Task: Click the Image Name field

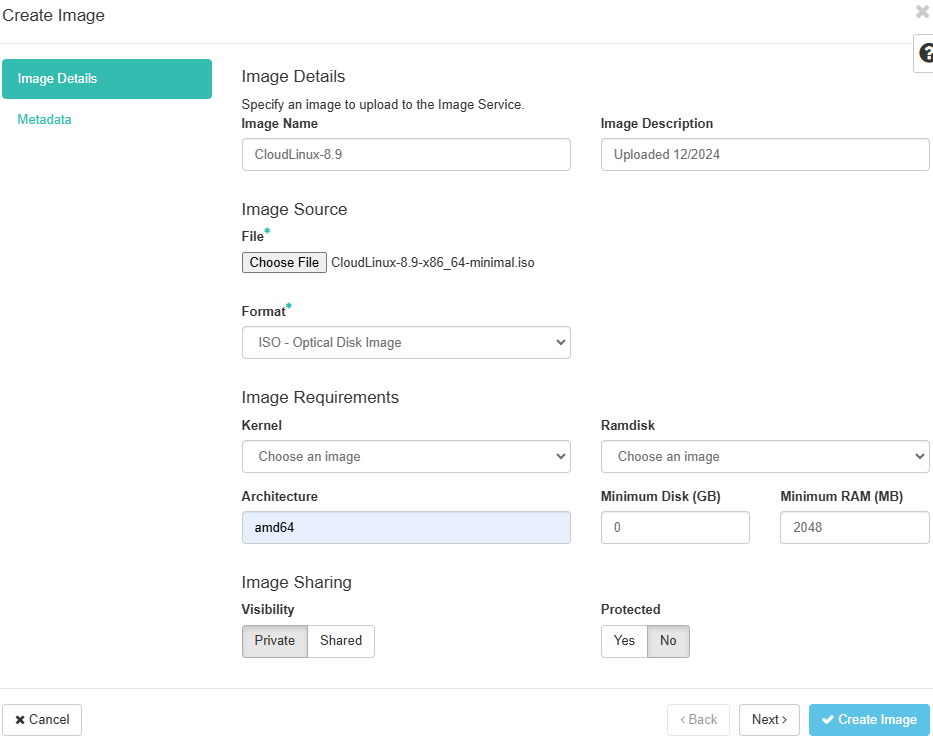Action: tap(406, 155)
